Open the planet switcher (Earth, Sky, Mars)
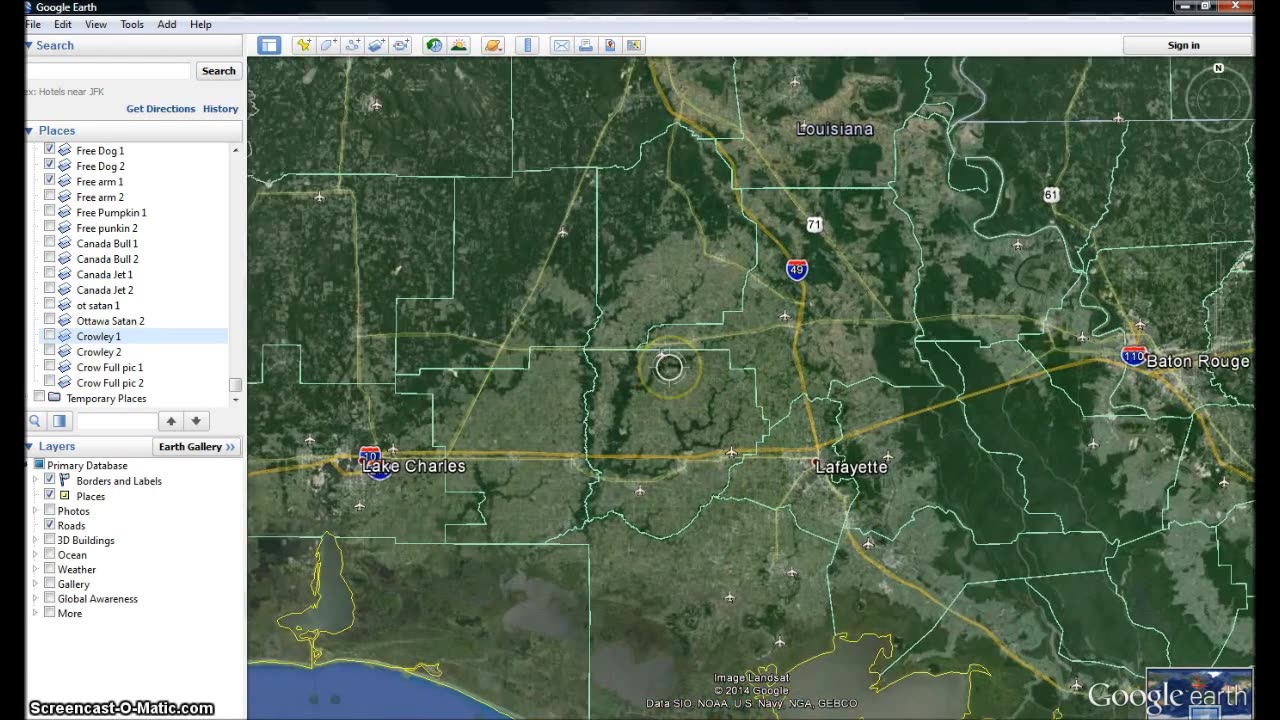This screenshot has height=720, width=1280. pos(492,45)
